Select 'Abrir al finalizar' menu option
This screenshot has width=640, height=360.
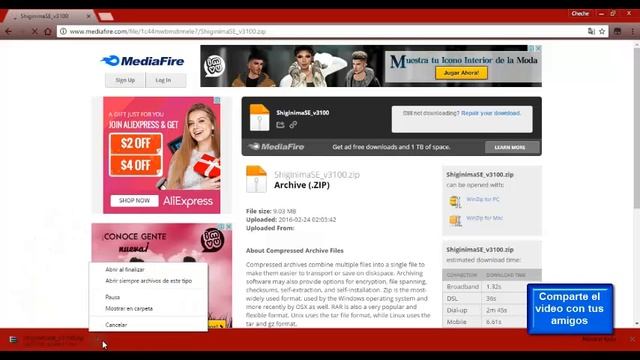125,269
